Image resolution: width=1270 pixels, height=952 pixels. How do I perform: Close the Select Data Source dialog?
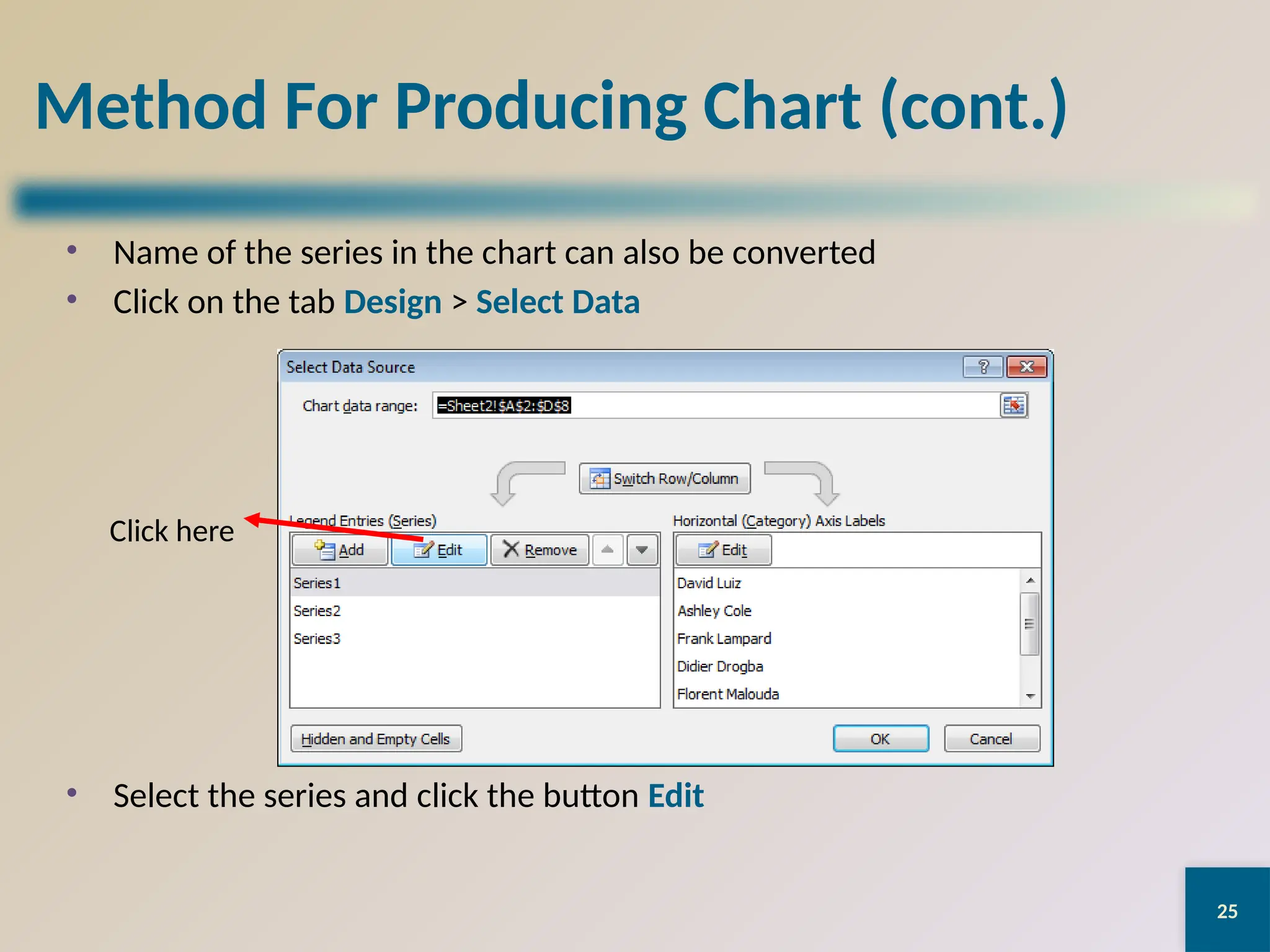[1027, 367]
